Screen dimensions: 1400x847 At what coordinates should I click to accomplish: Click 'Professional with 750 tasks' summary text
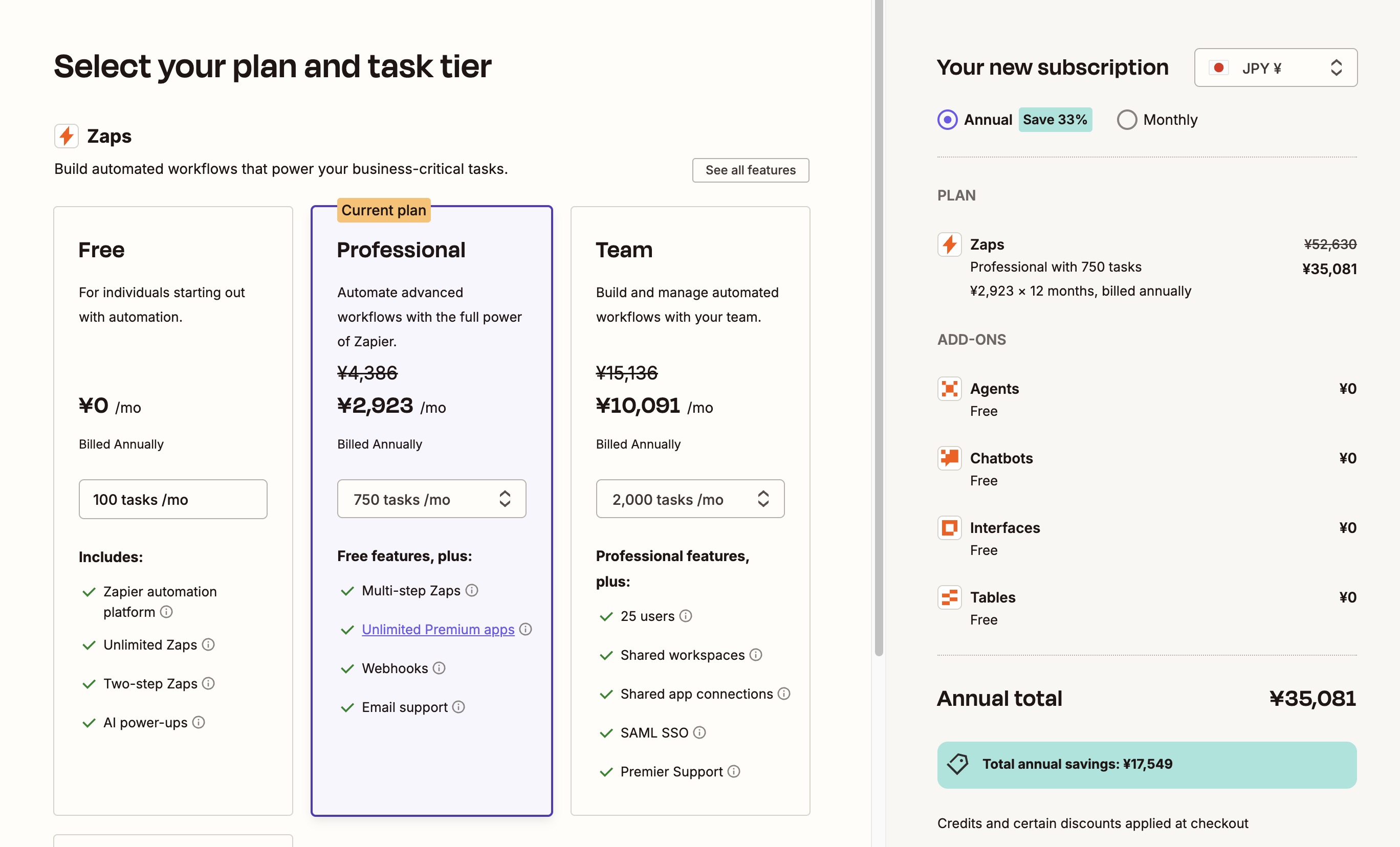pyautogui.click(x=1056, y=267)
